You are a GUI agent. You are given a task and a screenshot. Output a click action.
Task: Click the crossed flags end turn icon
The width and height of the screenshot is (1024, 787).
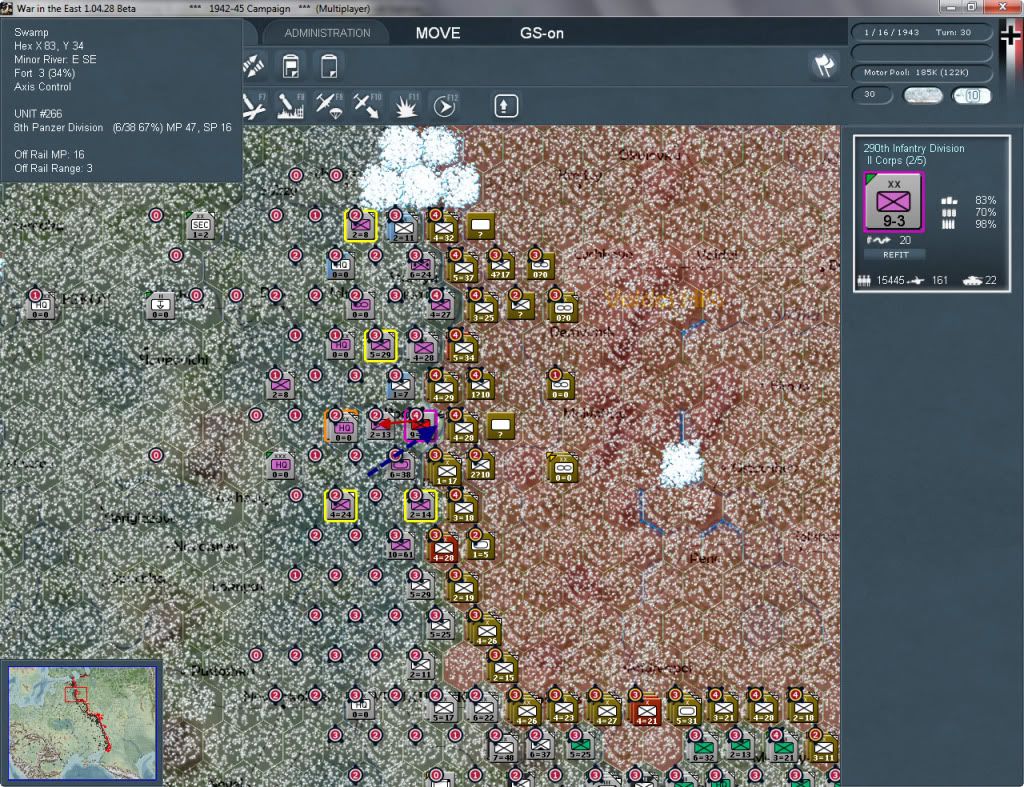pos(824,65)
